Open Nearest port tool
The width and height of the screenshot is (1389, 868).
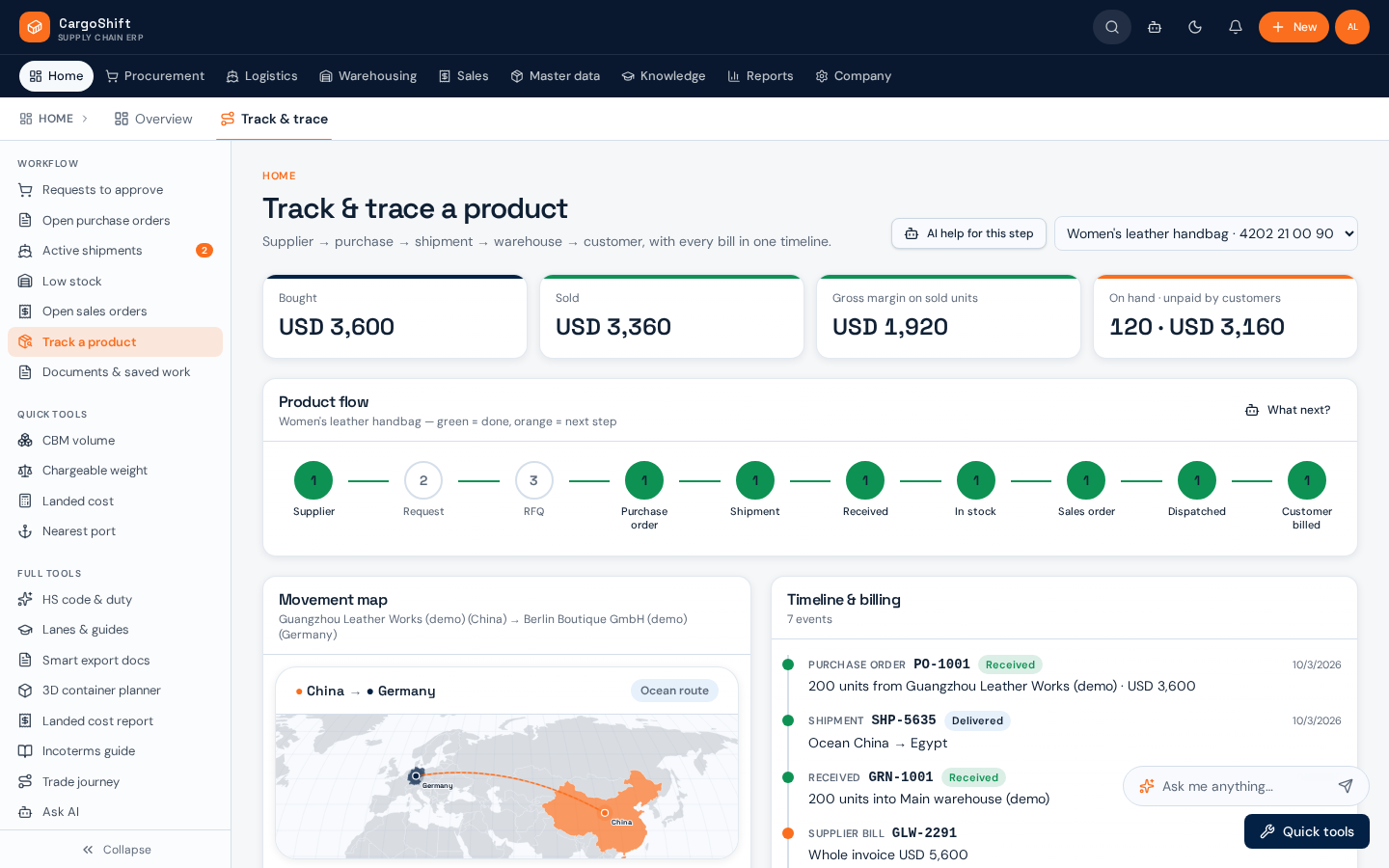tap(115, 531)
